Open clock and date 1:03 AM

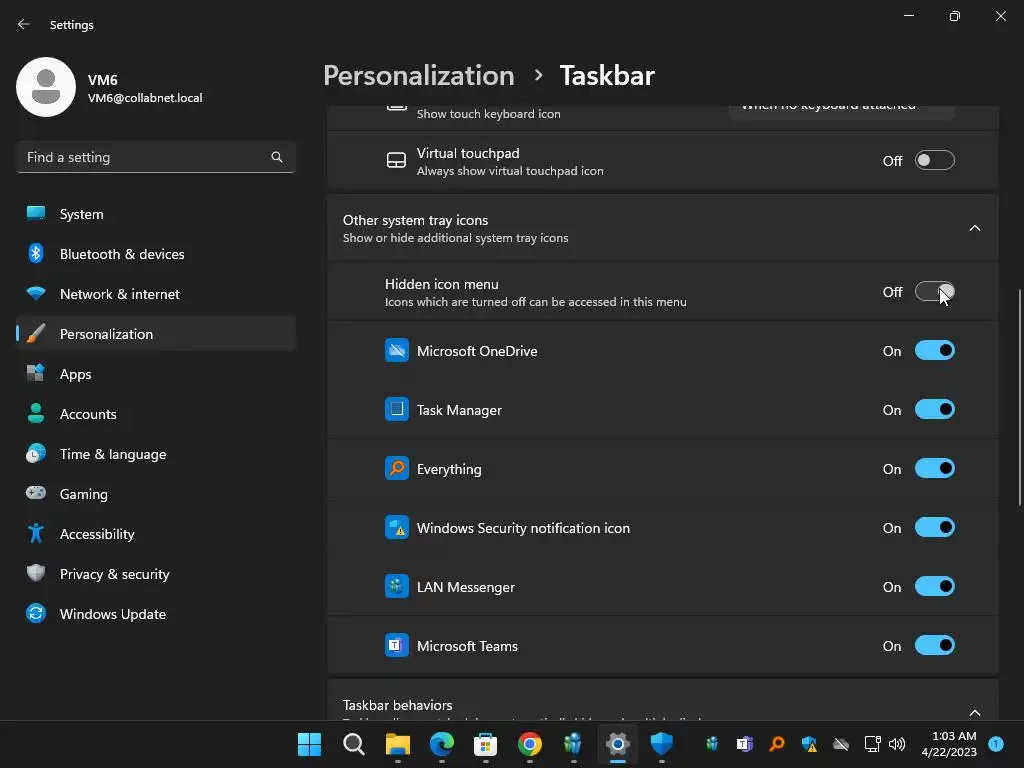point(949,744)
